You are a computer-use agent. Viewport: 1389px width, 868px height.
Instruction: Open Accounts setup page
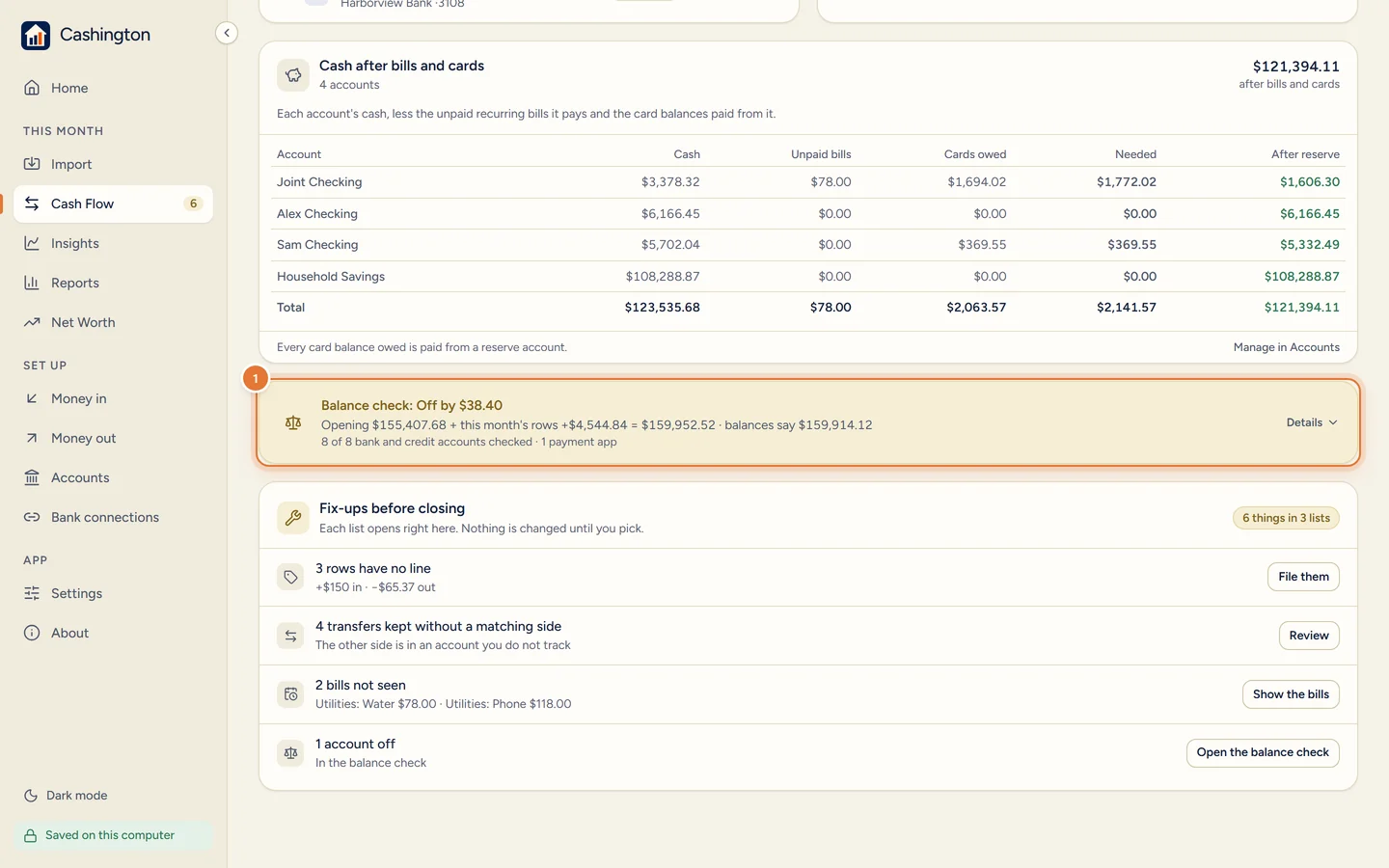pos(114,477)
